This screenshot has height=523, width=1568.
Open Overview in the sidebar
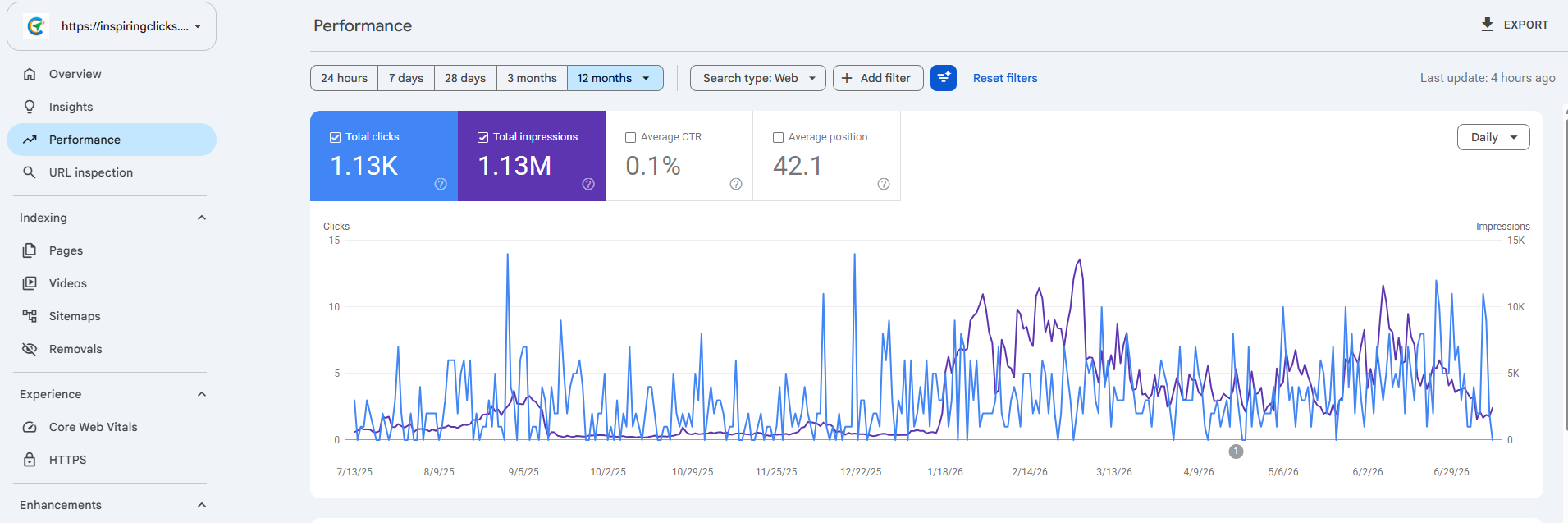112,74
